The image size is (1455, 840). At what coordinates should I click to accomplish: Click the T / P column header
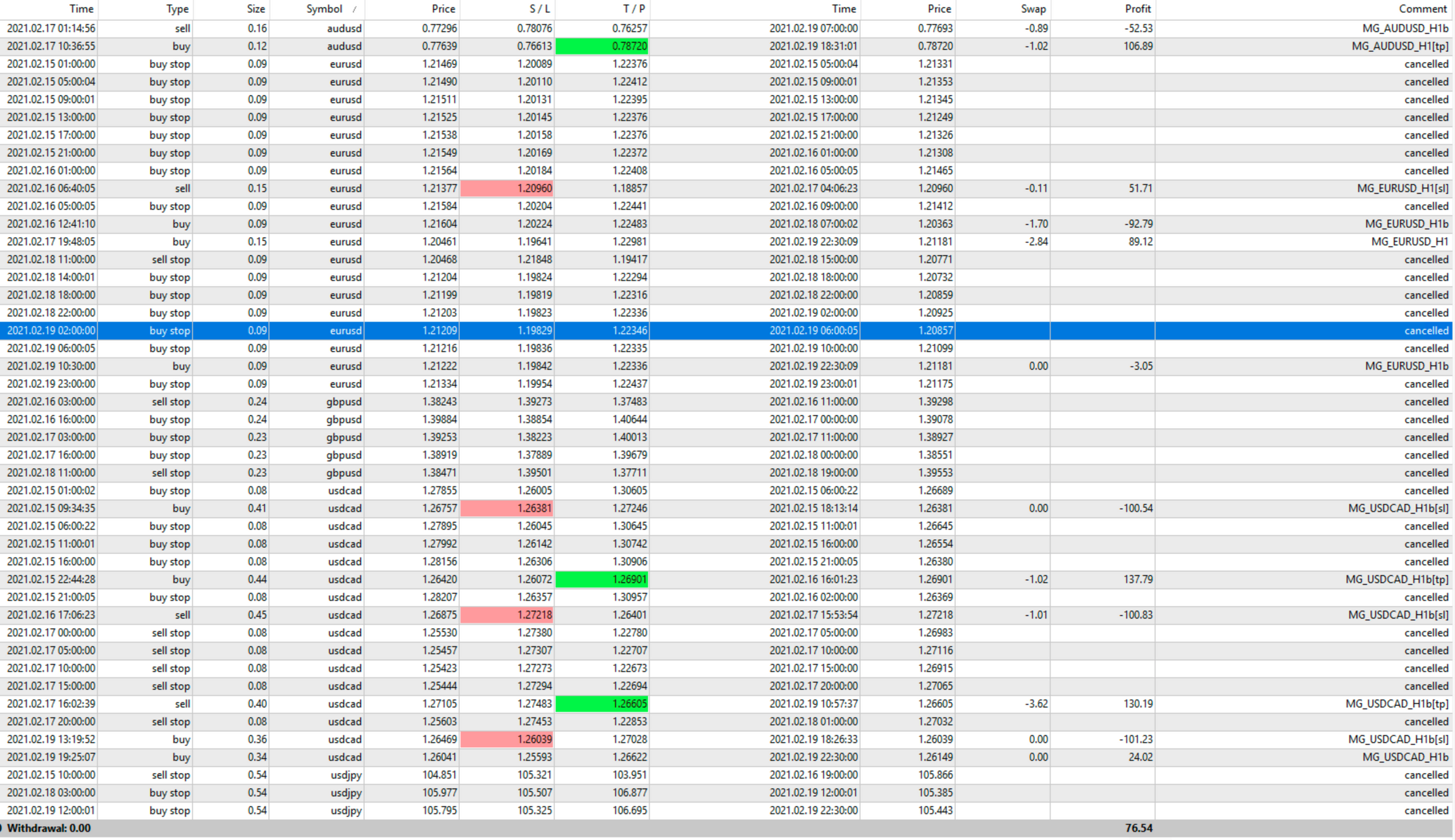coord(633,9)
